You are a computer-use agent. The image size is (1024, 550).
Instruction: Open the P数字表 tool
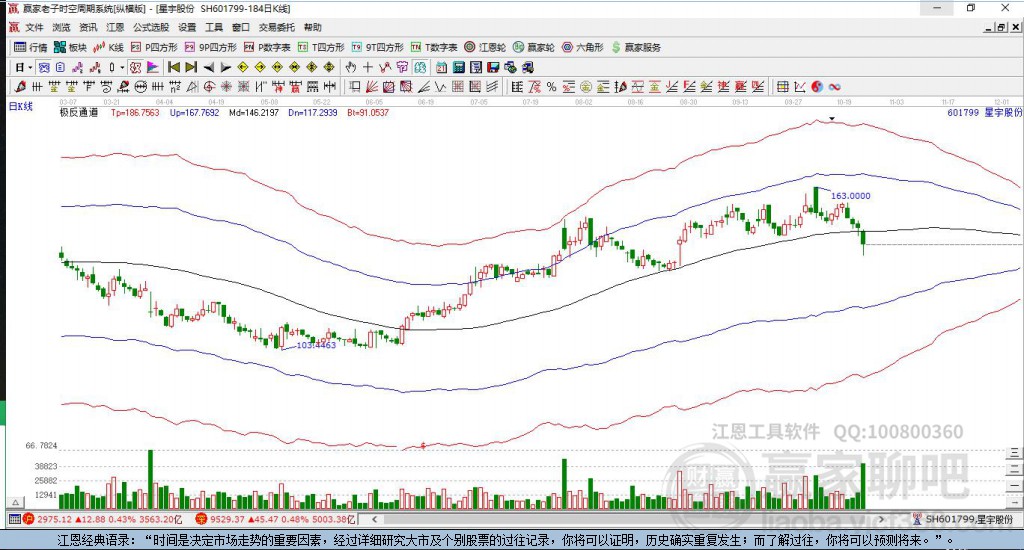(267, 47)
